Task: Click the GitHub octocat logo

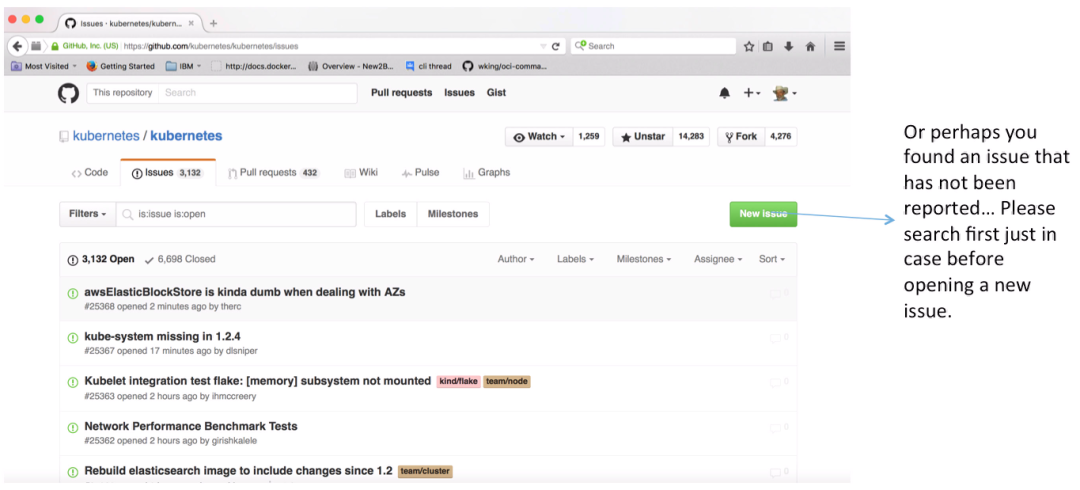Action: coord(68,93)
